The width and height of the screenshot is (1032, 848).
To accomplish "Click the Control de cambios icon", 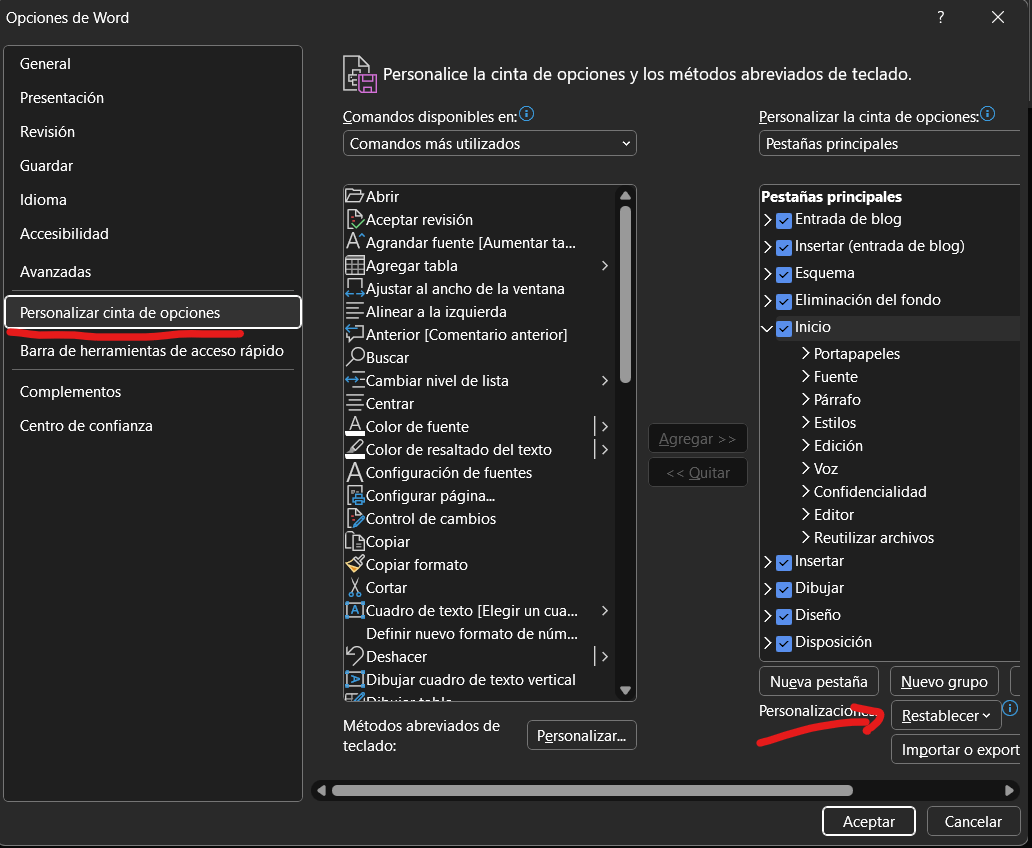I will click(354, 518).
